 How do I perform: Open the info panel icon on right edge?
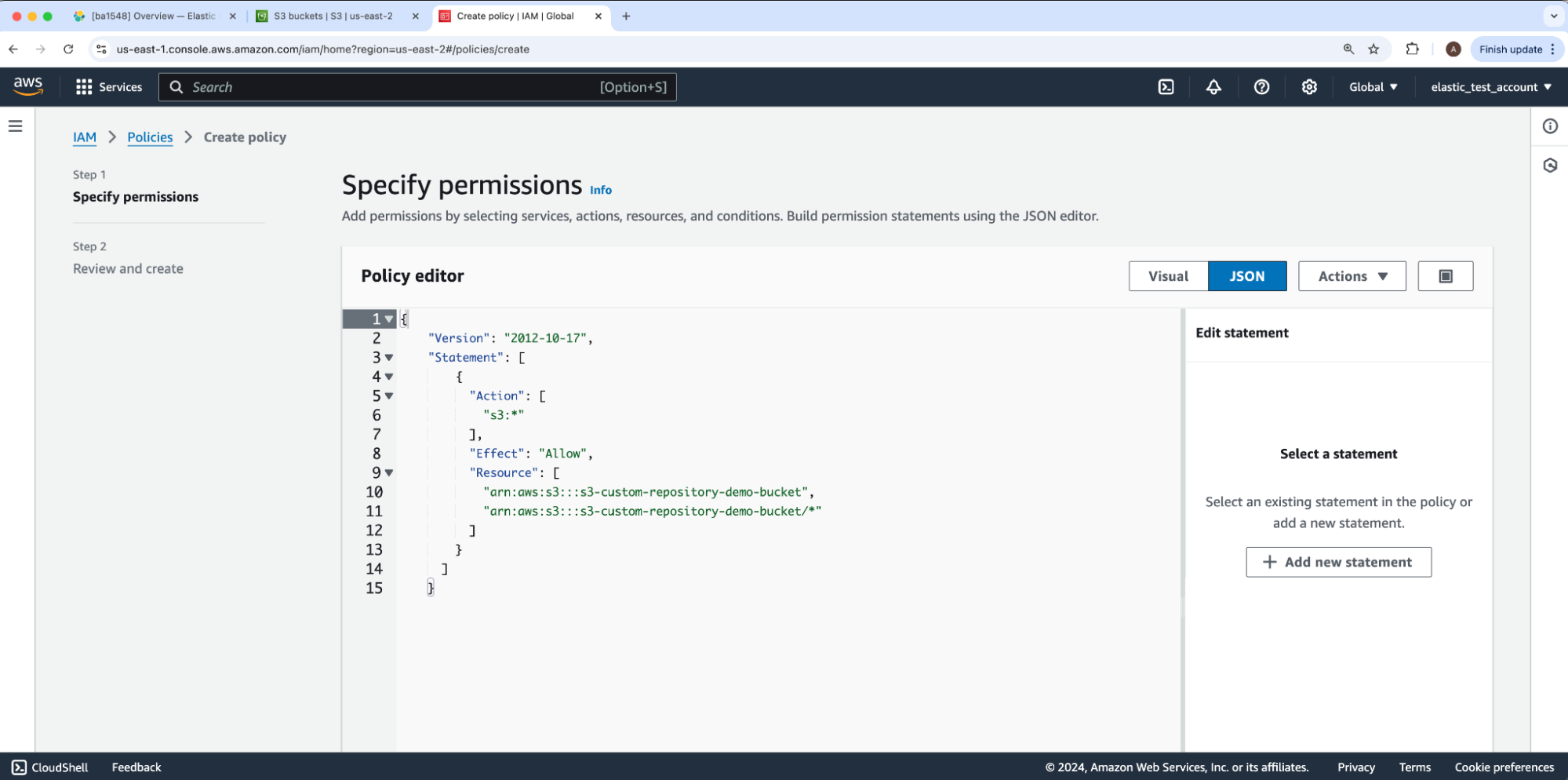tap(1550, 126)
